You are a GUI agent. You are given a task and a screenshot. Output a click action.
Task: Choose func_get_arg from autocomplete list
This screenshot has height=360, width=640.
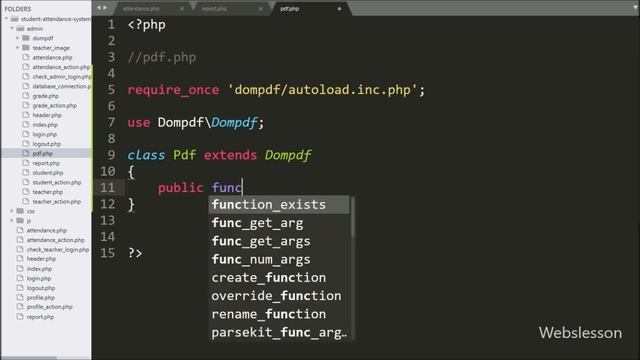[279, 223]
